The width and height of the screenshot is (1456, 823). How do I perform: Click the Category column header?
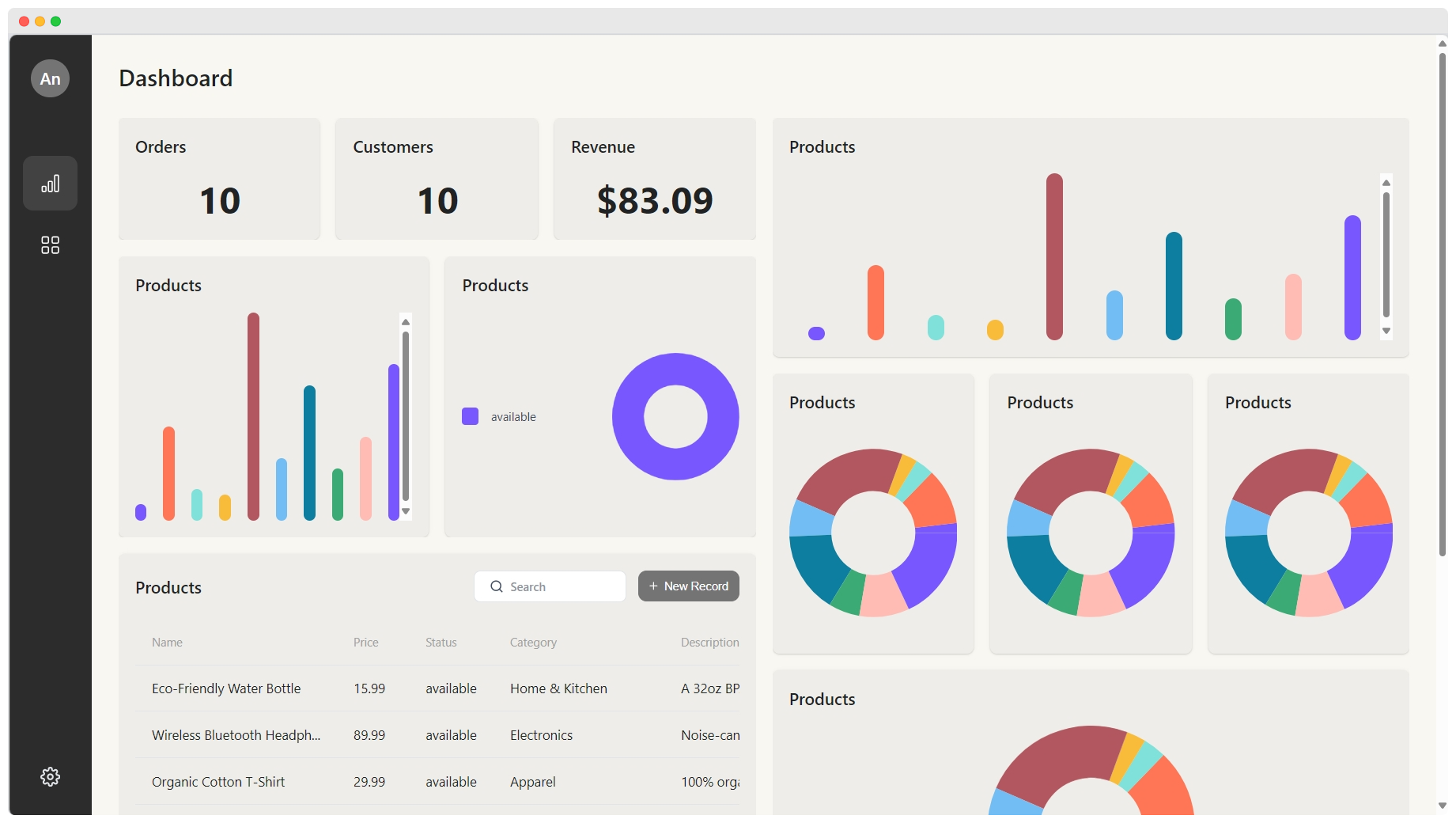533,643
